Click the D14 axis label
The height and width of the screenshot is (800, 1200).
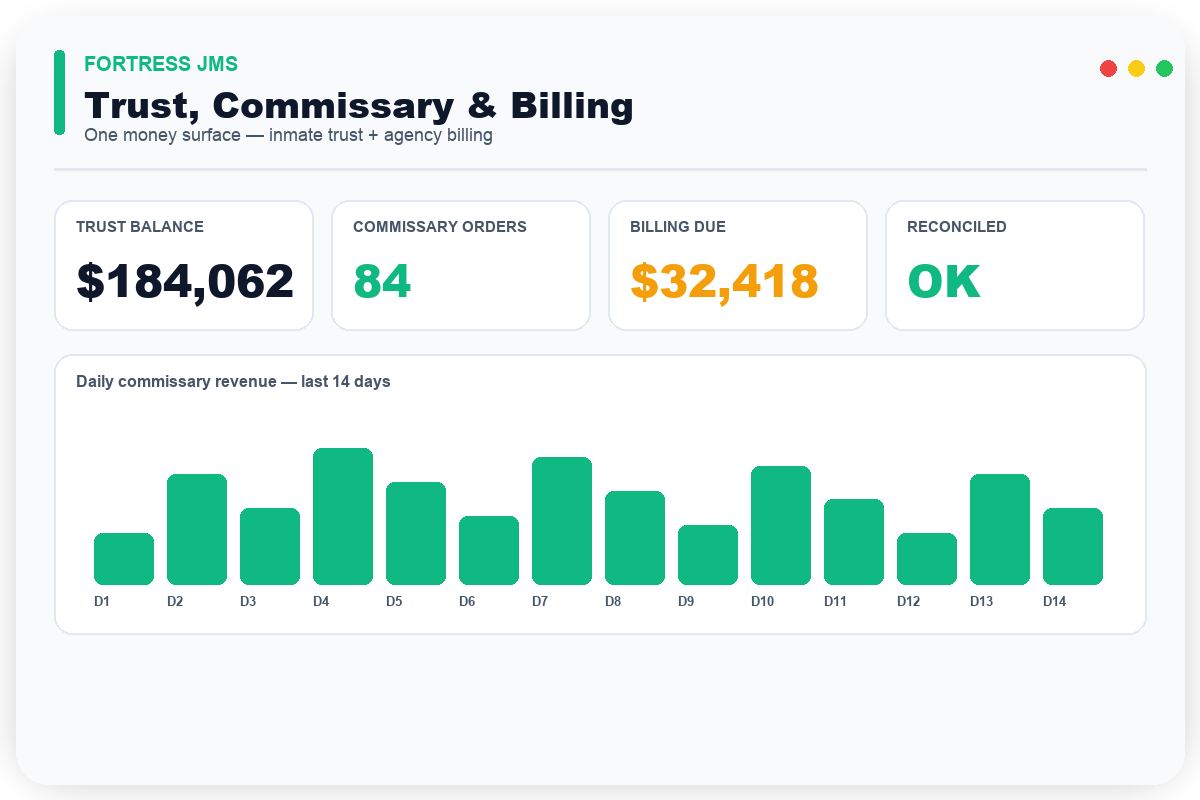pyautogui.click(x=1055, y=602)
